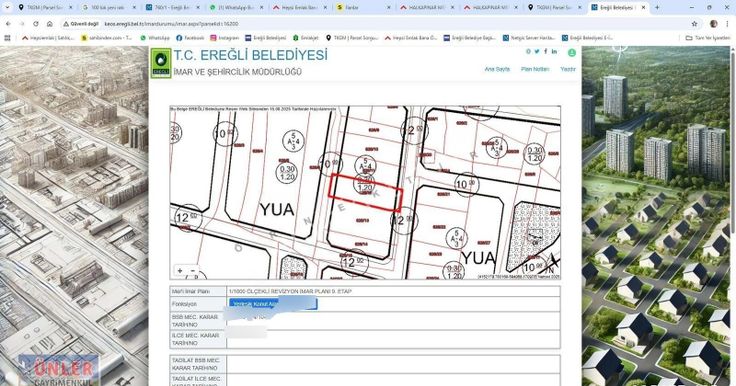Open the Ereğli Belediyesi bookmark
736x386 pixels.
(266, 38)
